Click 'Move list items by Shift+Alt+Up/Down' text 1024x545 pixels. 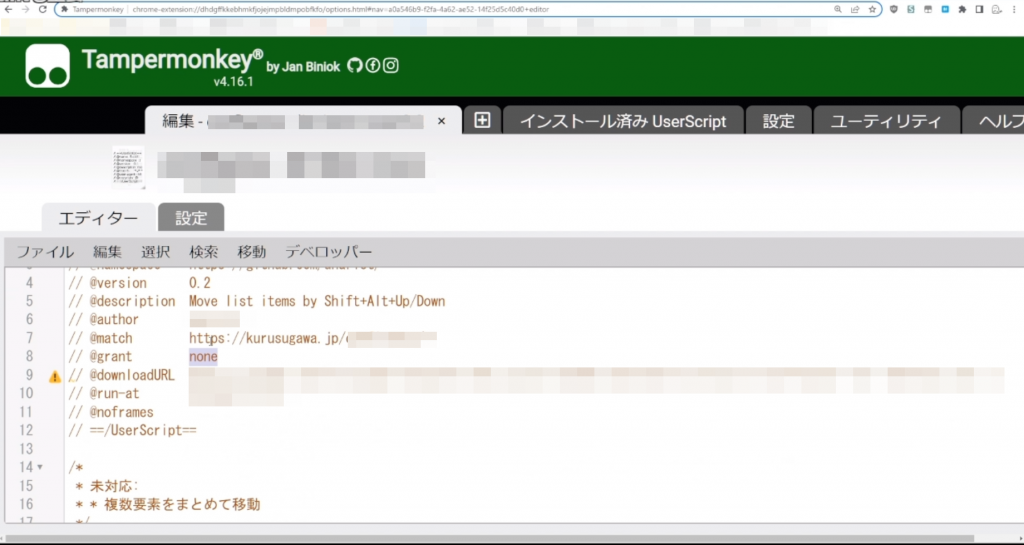(x=317, y=302)
